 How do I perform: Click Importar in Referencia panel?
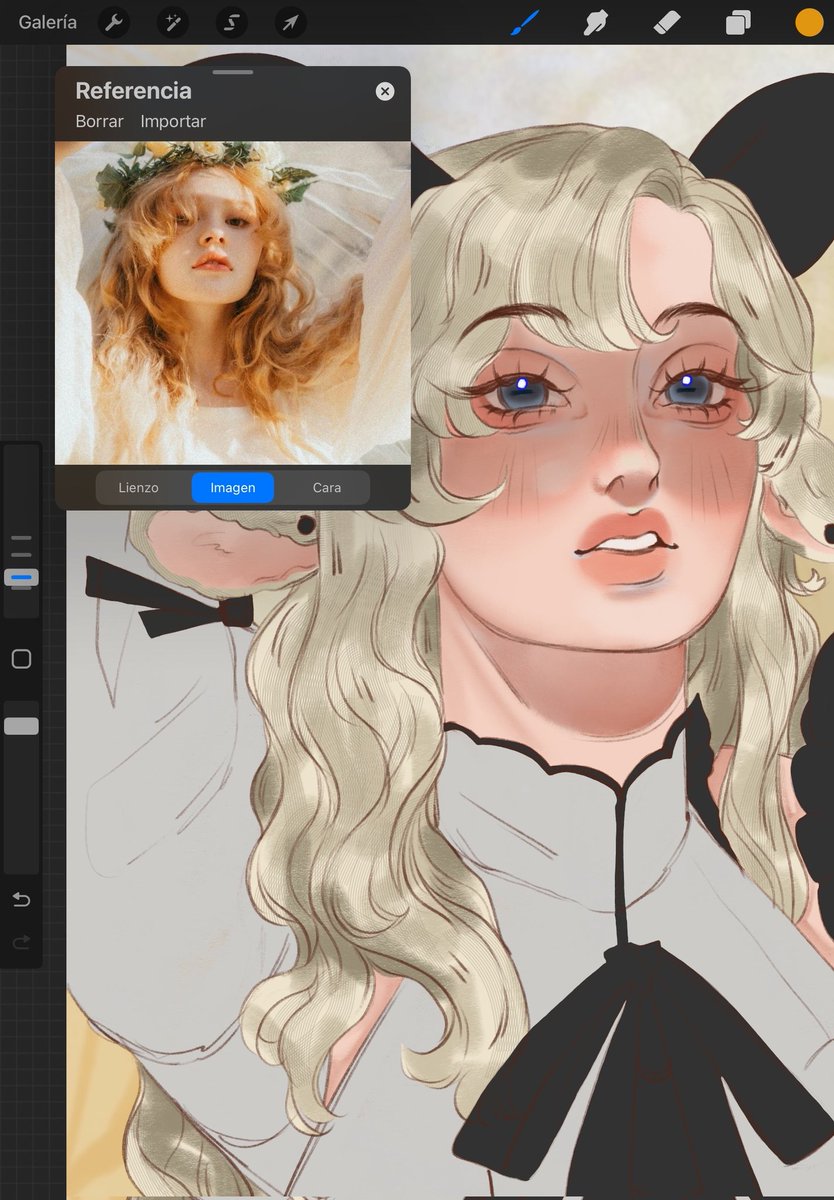(x=173, y=121)
